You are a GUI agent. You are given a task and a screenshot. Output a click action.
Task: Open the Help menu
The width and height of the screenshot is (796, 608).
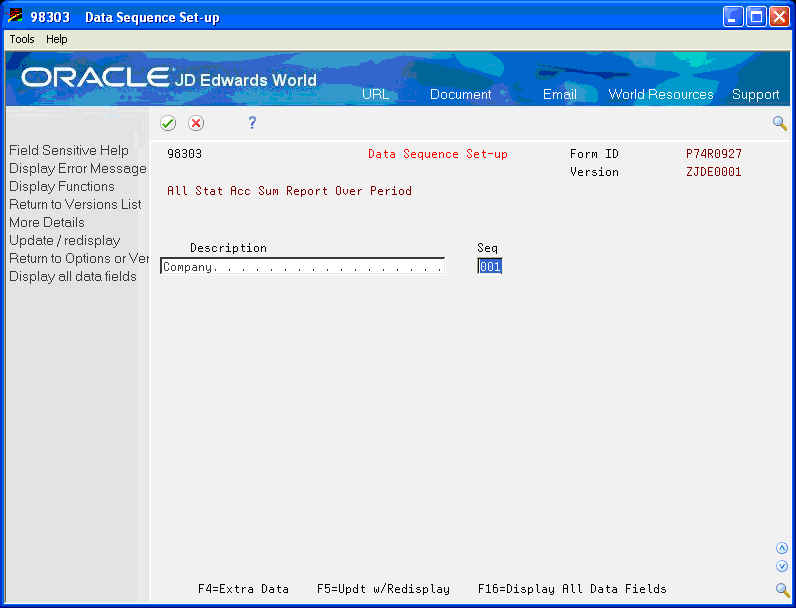pyautogui.click(x=56, y=39)
